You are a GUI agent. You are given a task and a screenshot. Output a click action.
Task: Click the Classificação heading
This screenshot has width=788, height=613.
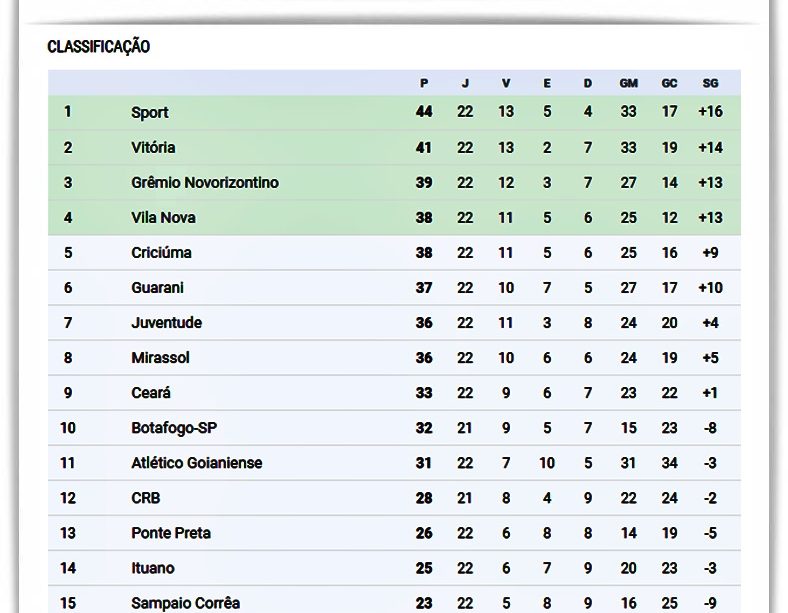98,47
